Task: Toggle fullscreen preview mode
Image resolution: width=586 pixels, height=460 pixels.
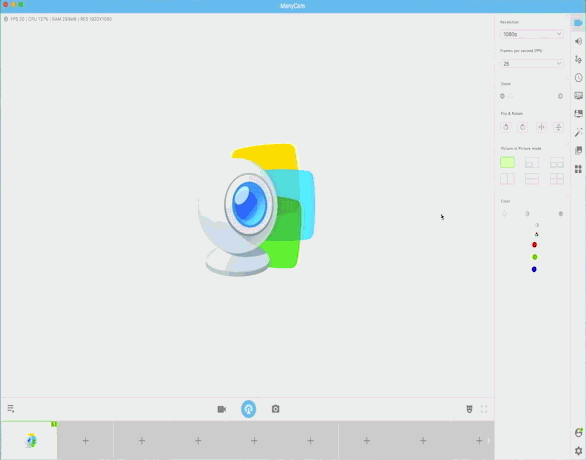Action: click(x=484, y=409)
